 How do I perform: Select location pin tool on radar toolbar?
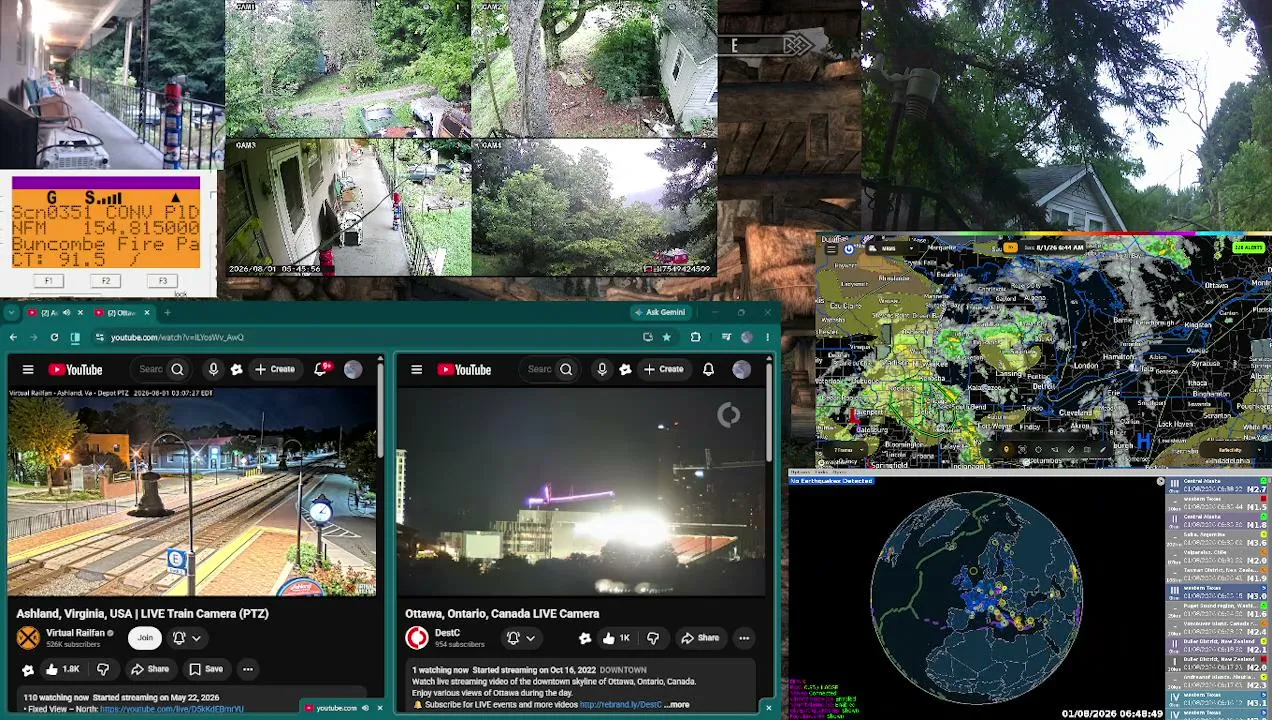(1006, 450)
